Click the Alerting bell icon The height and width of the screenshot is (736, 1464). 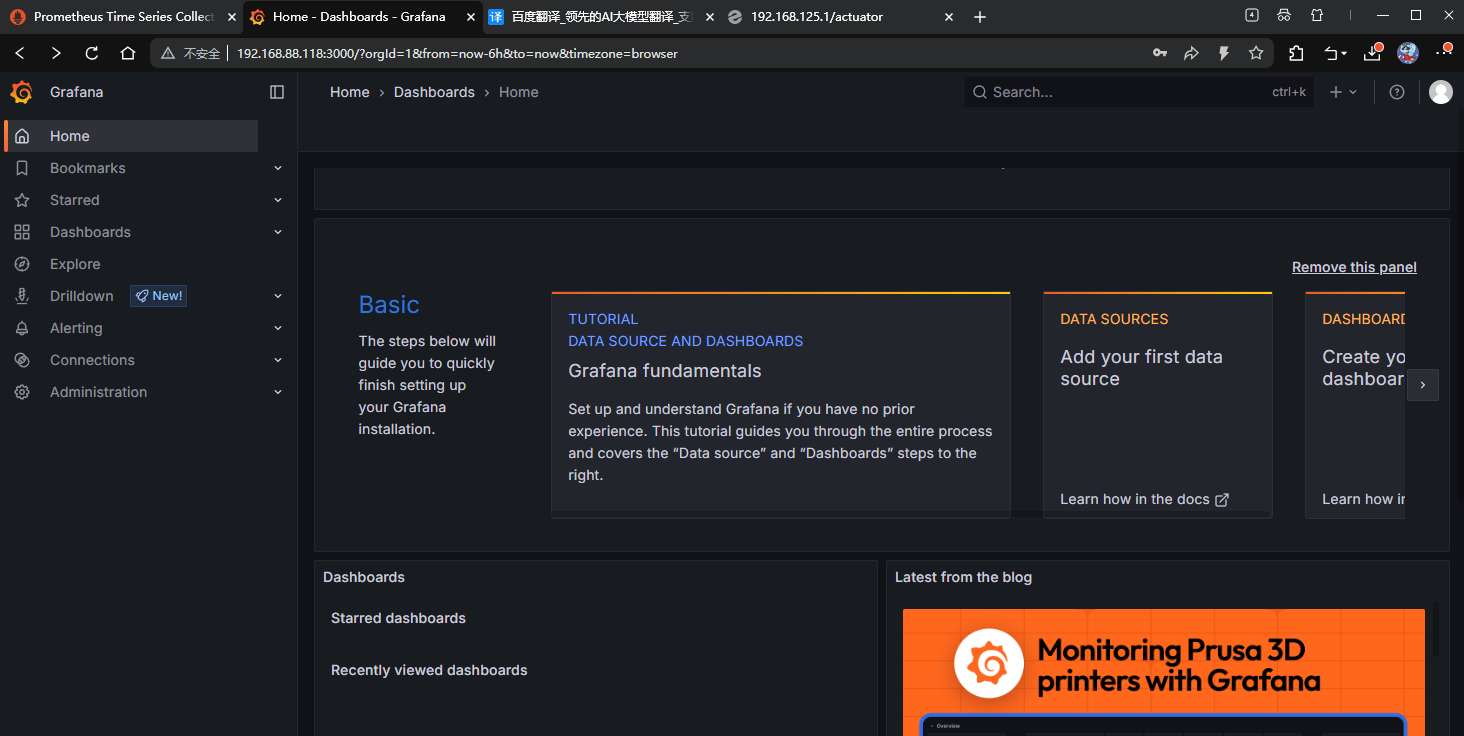(x=22, y=328)
